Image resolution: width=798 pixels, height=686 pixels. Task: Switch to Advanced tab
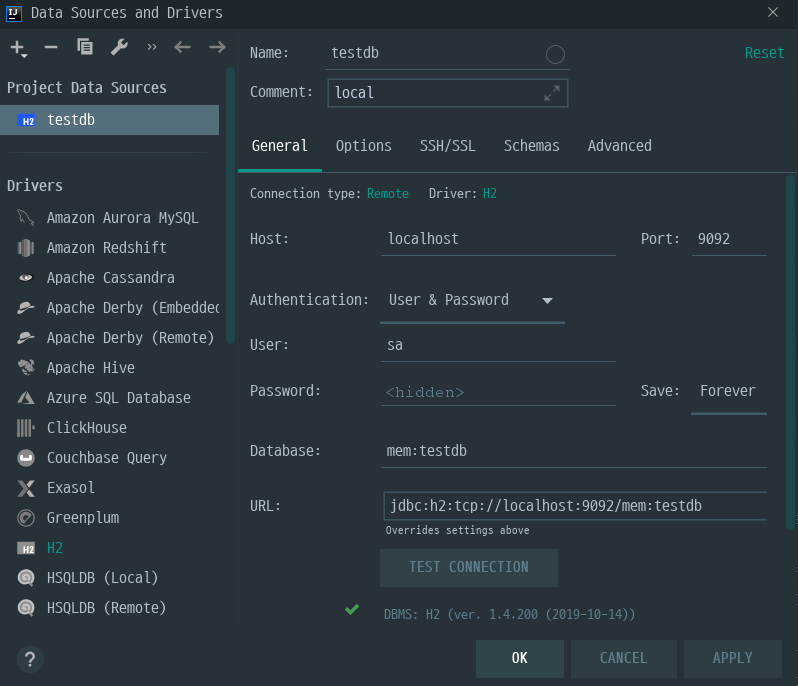[619, 146]
